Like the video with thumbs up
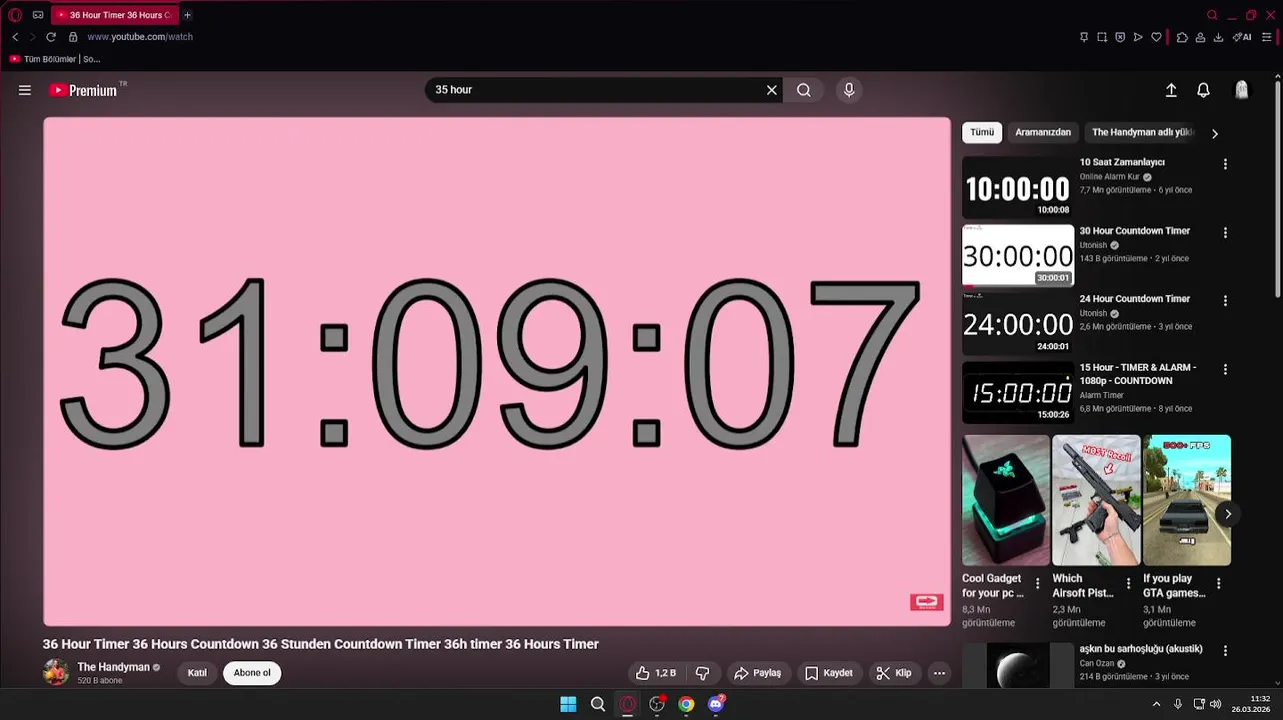Viewport: 1283px width, 720px height. (x=656, y=673)
